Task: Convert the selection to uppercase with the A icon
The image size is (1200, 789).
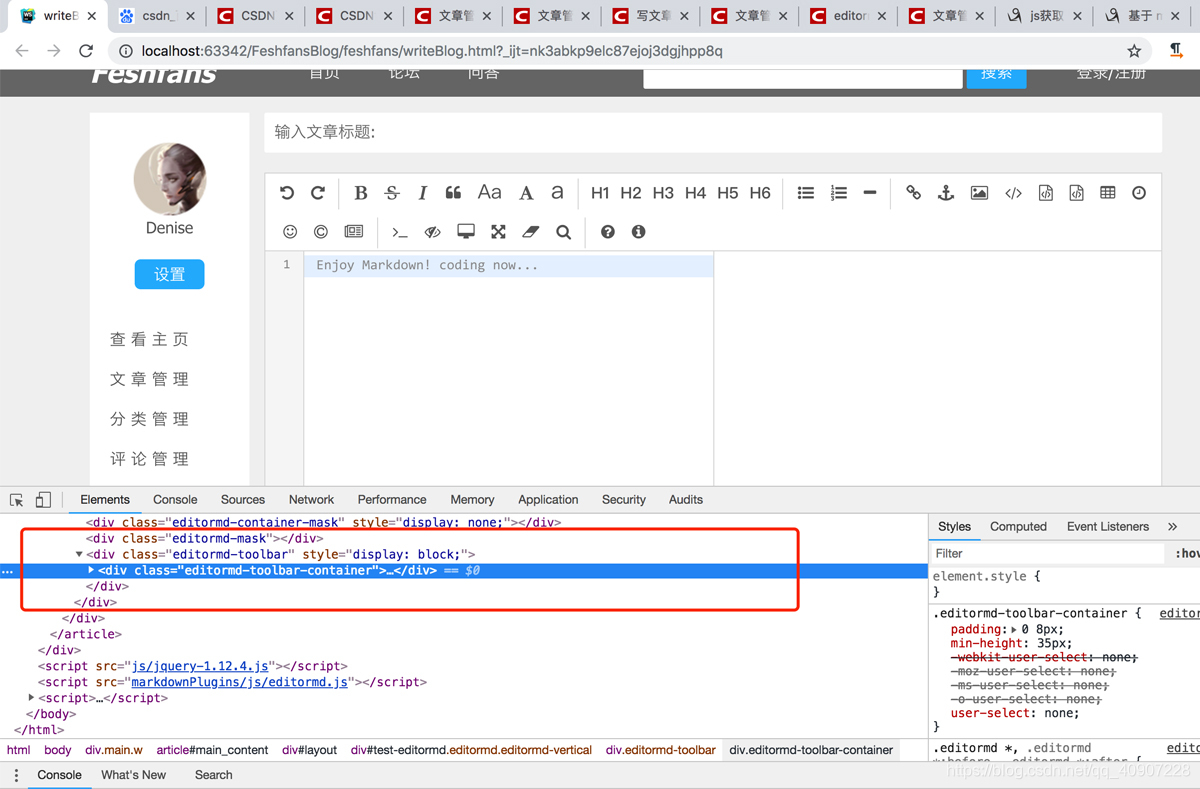Action: pyautogui.click(x=526, y=193)
